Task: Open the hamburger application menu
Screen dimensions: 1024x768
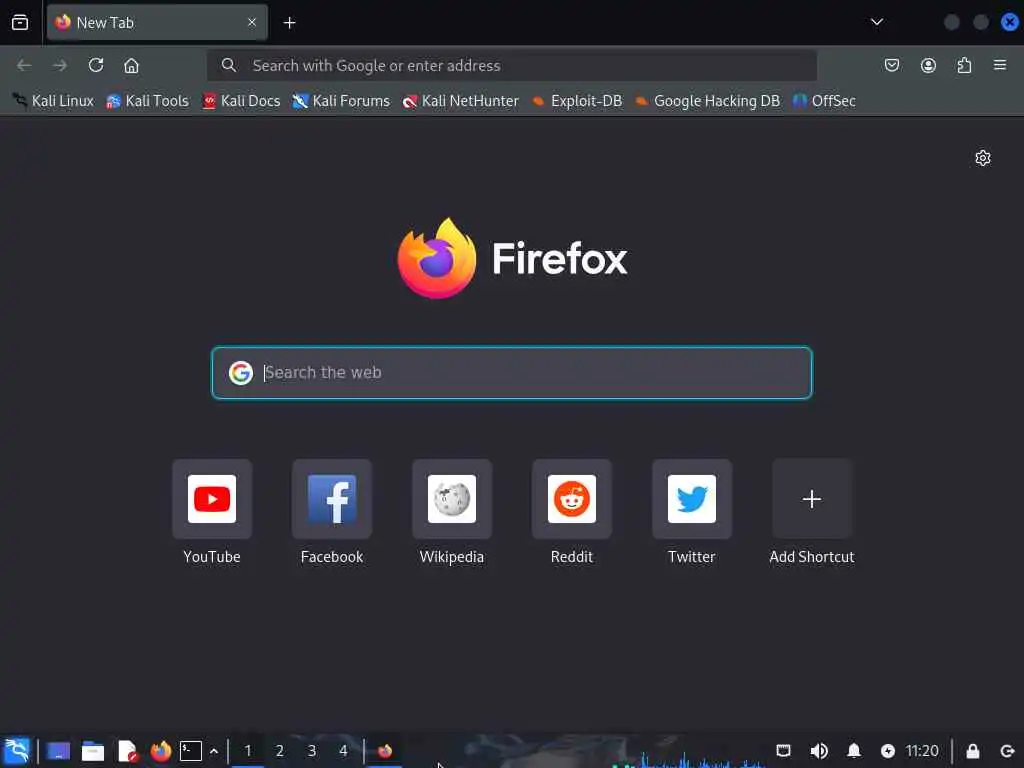Action: coord(1000,65)
